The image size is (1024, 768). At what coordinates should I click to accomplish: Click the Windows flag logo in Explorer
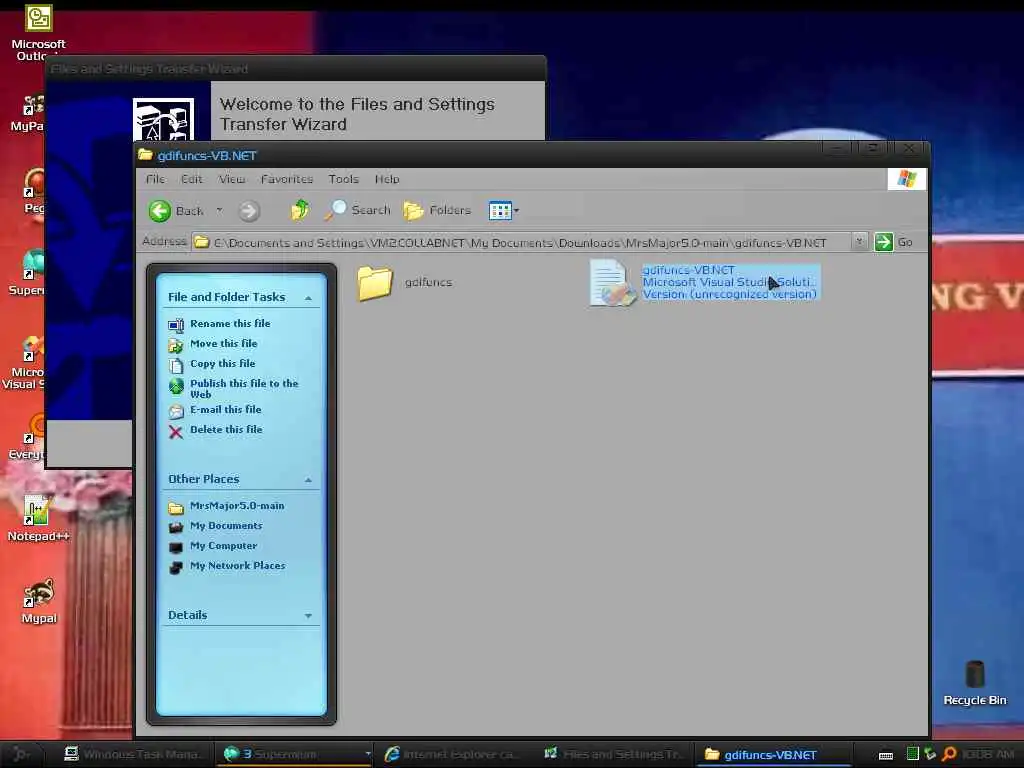[x=906, y=178]
